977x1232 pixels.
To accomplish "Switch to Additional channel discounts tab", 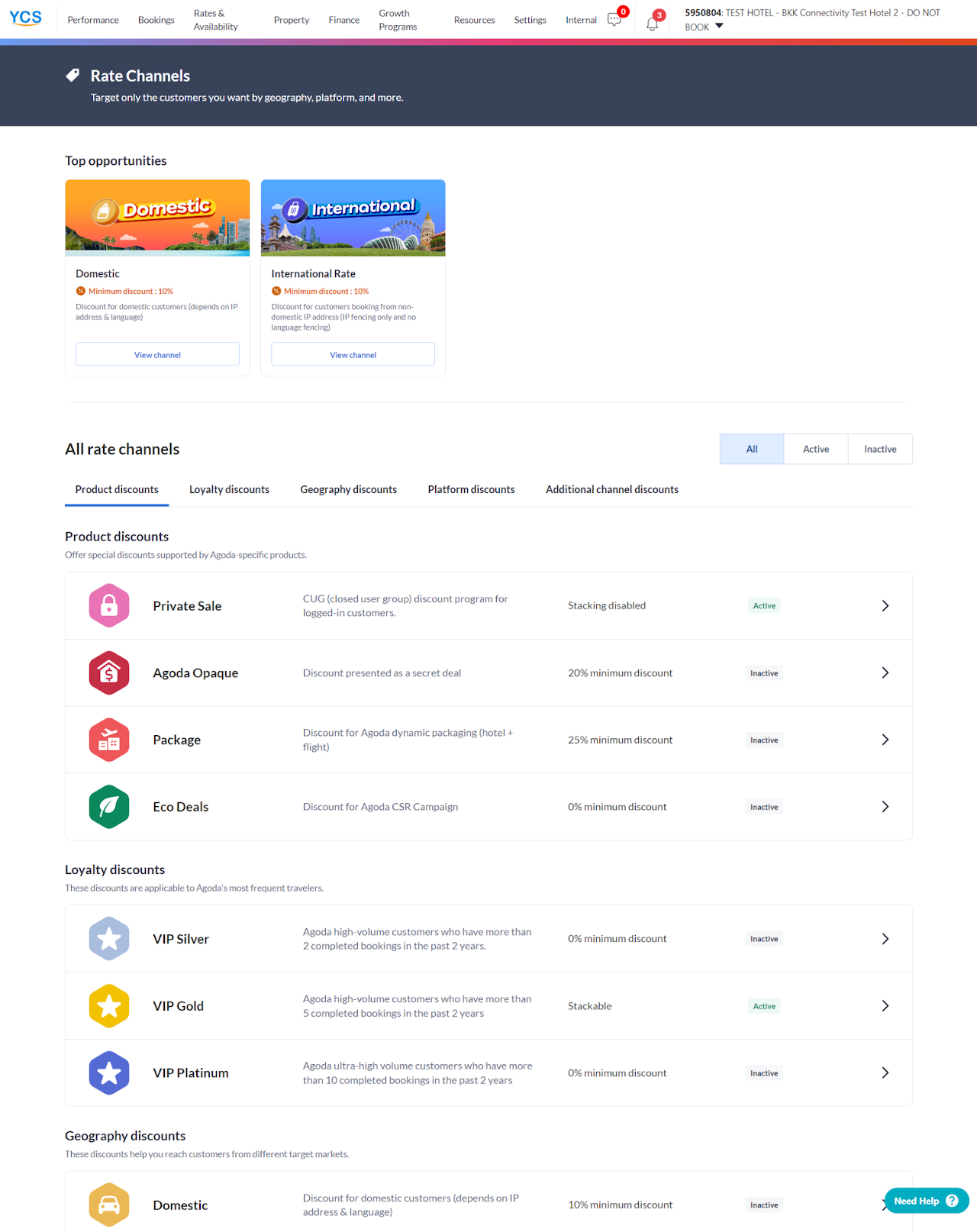I will [x=612, y=489].
